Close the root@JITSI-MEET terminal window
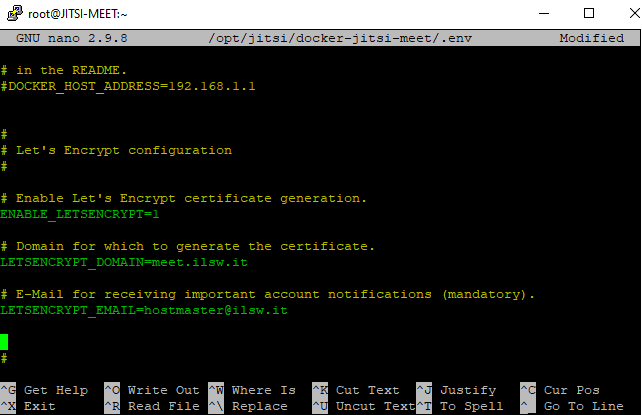 coord(634,14)
